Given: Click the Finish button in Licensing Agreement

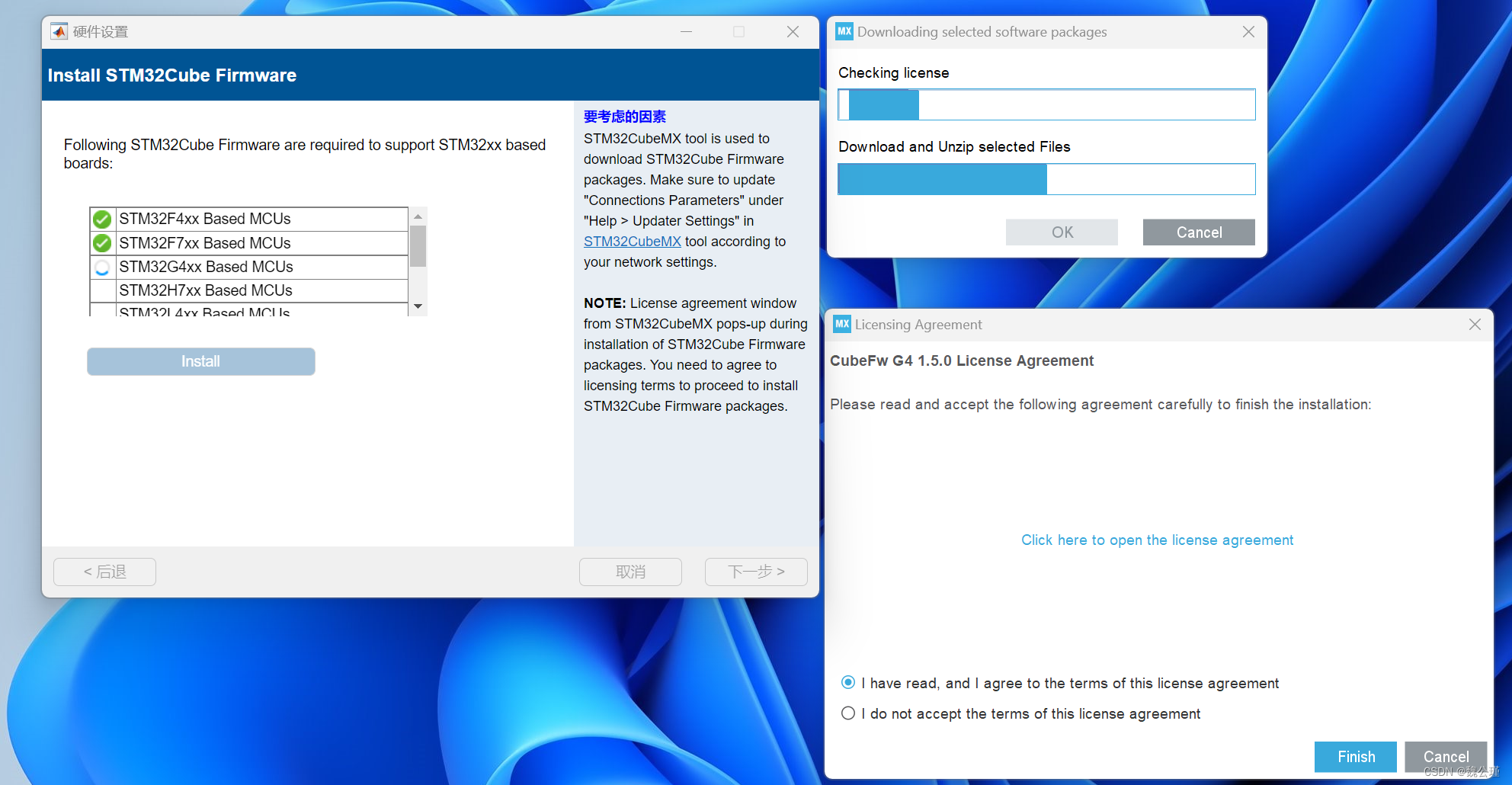Looking at the screenshot, I should pos(1356,757).
